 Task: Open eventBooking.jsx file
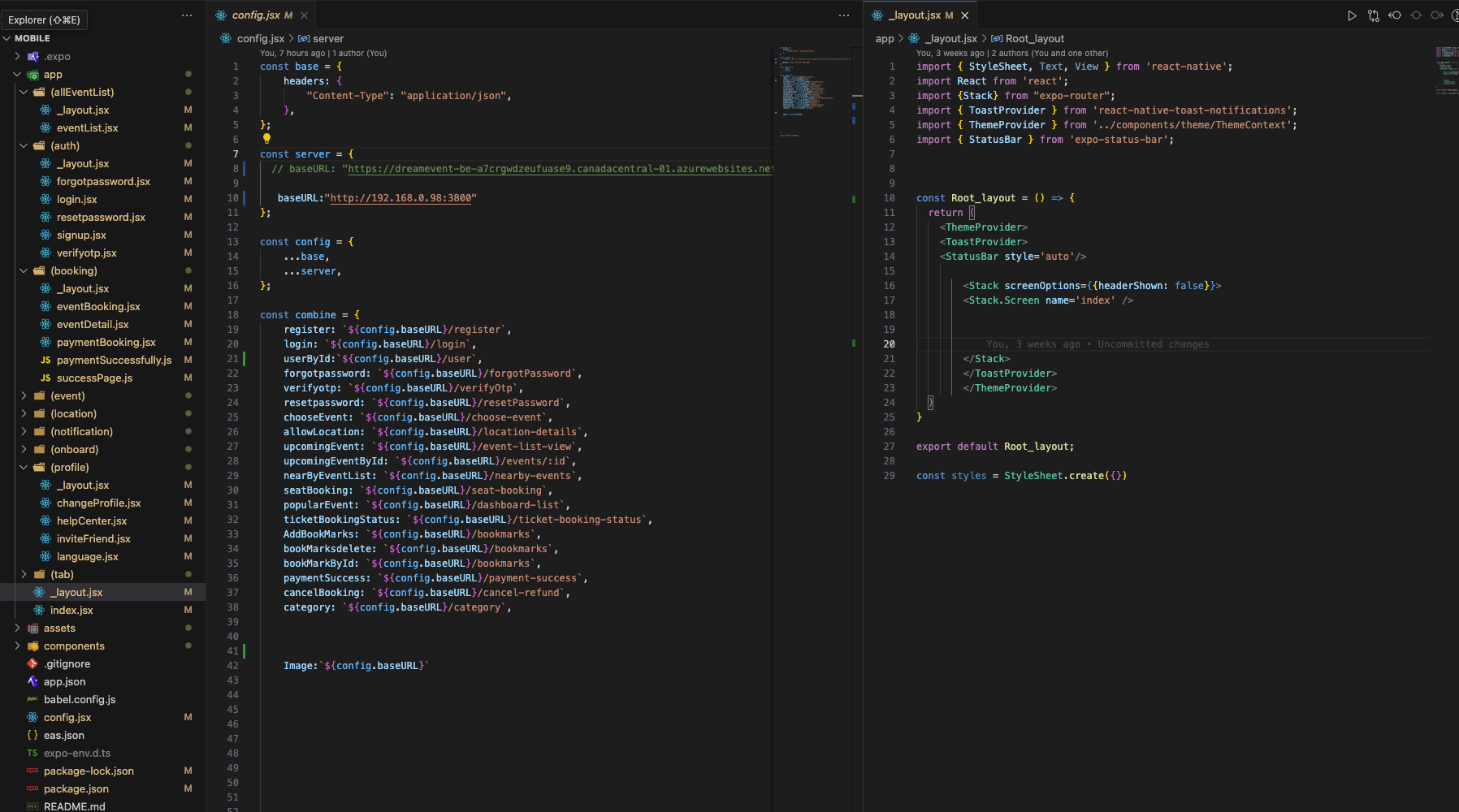pos(98,306)
